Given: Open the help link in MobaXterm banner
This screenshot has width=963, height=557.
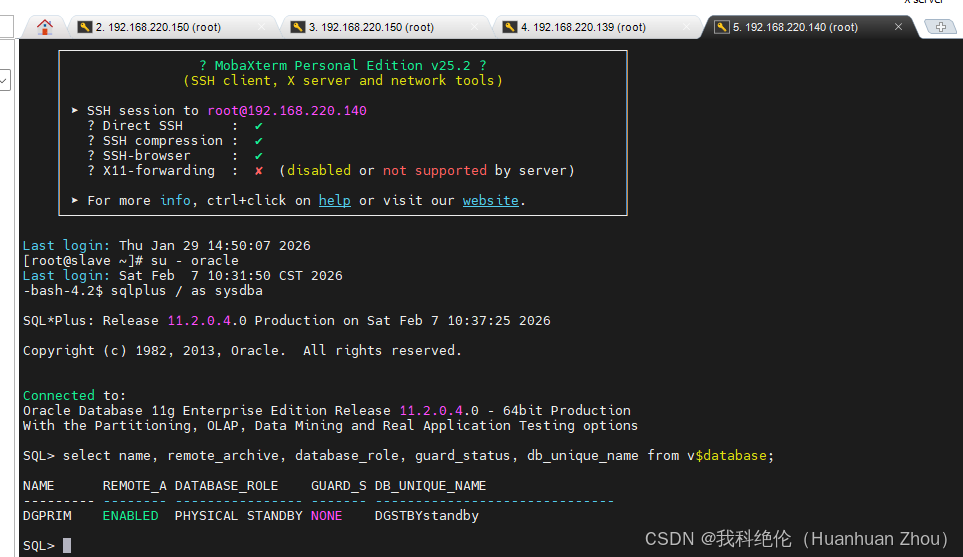Looking at the screenshot, I should coord(335,201).
